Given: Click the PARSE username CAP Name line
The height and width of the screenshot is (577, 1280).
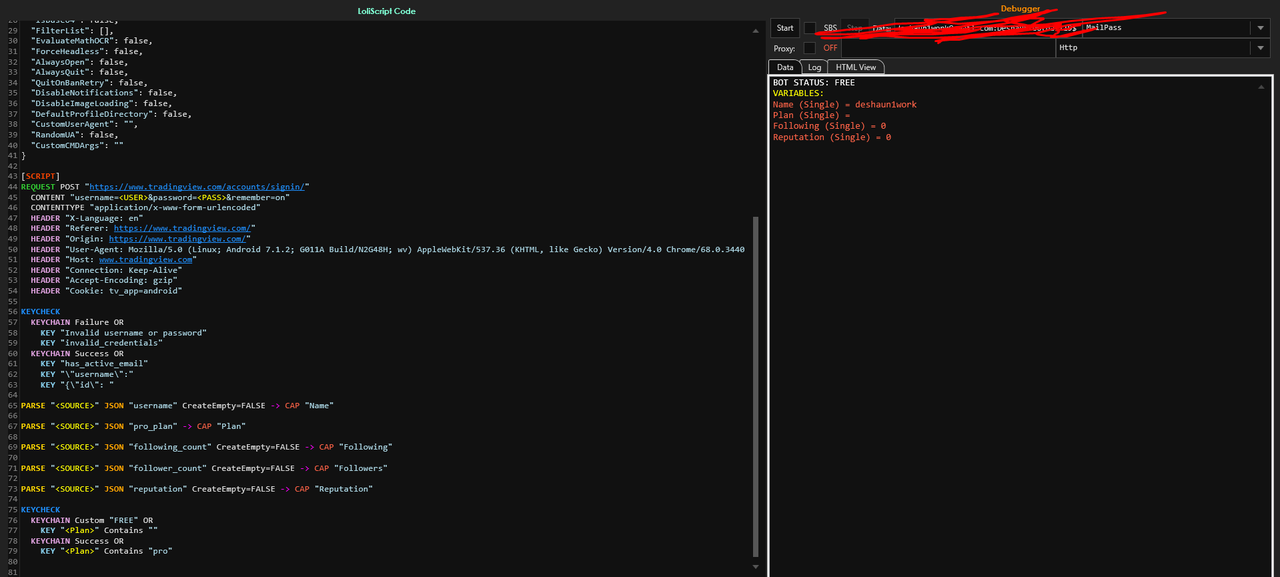Looking at the screenshot, I should click(177, 405).
